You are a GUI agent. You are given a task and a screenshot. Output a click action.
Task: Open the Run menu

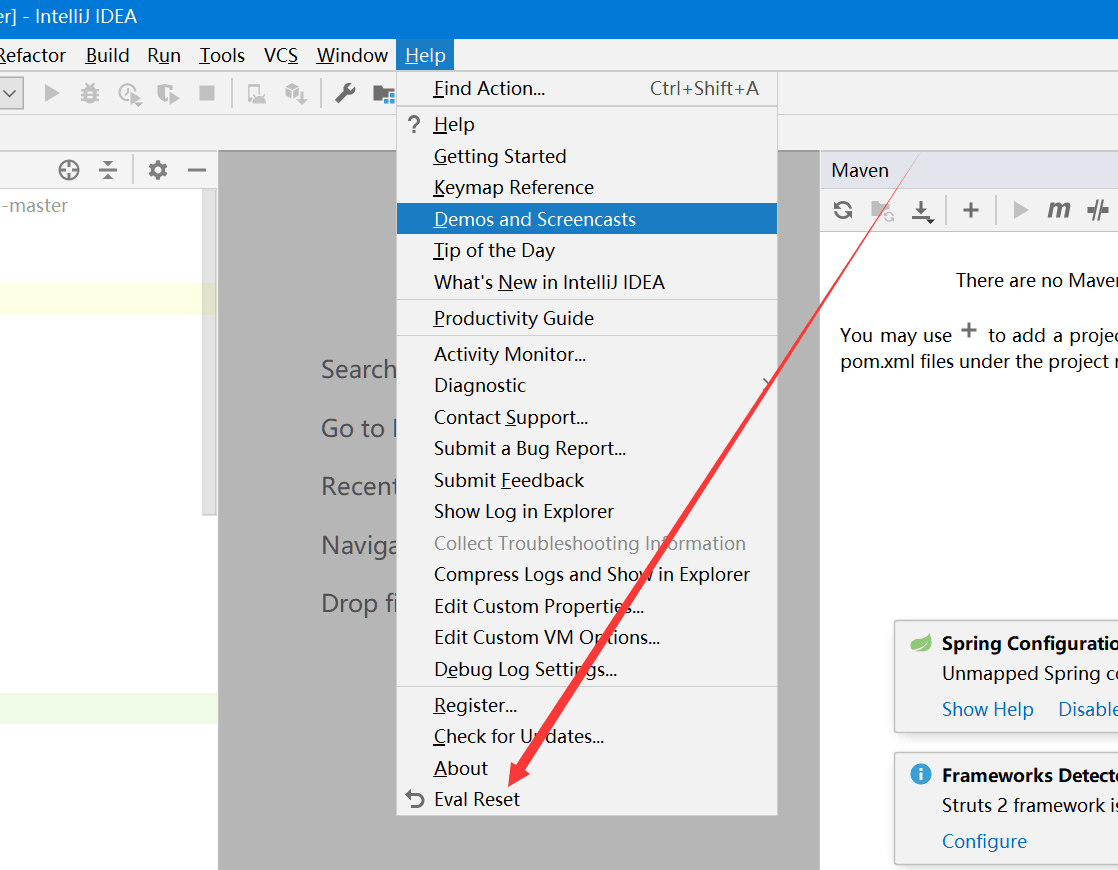point(164,55)
